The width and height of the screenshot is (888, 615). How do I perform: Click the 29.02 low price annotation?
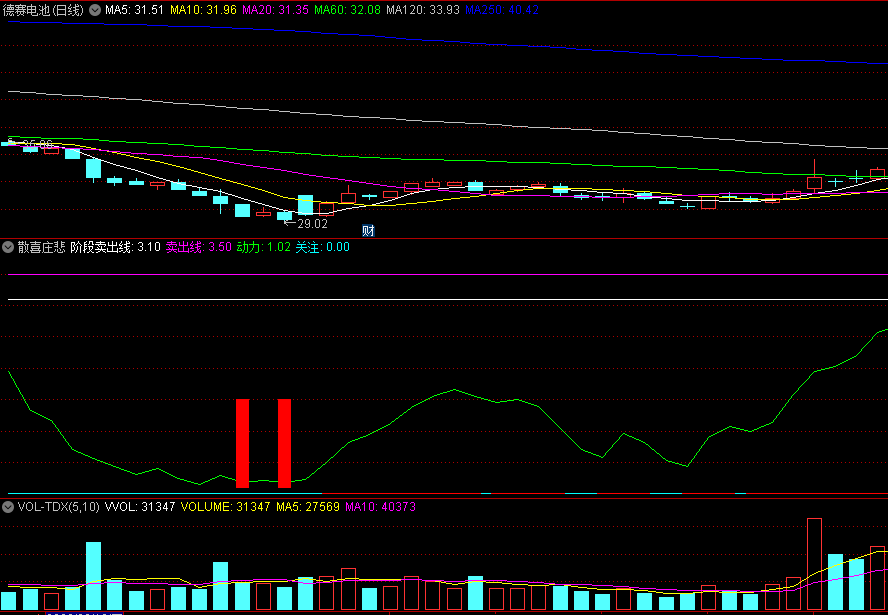point(313,224)
